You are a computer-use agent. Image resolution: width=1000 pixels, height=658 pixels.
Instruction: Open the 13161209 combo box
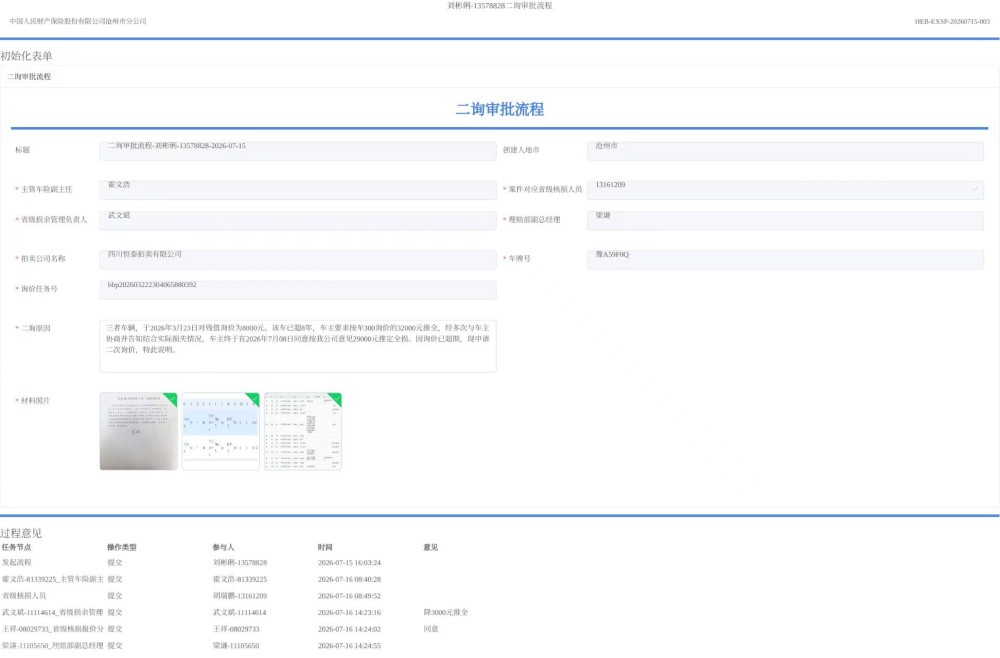785,189
